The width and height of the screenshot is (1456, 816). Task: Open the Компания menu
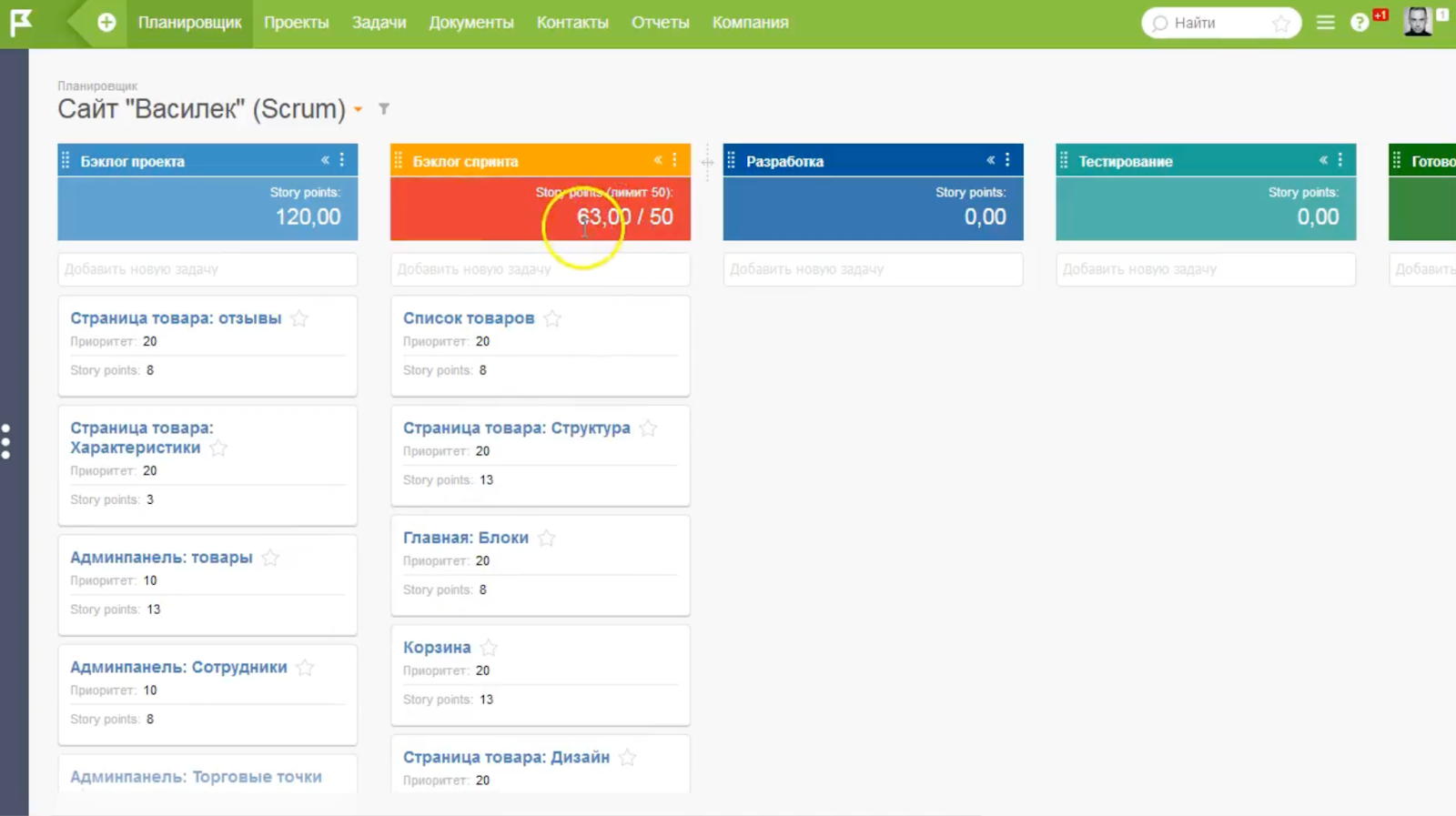tap(751, 23)
